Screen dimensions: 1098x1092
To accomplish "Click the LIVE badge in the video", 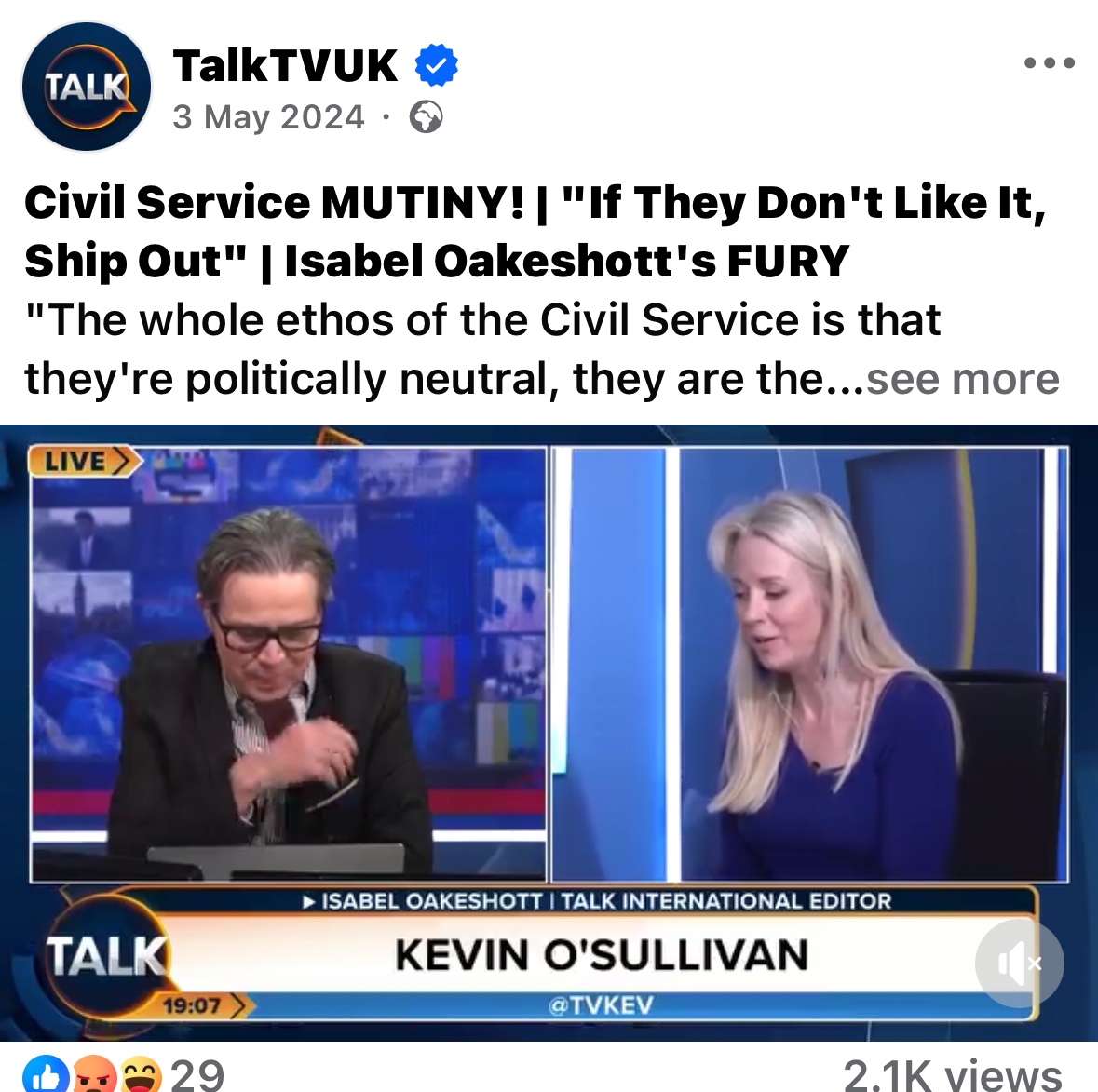I will (84, 462).
